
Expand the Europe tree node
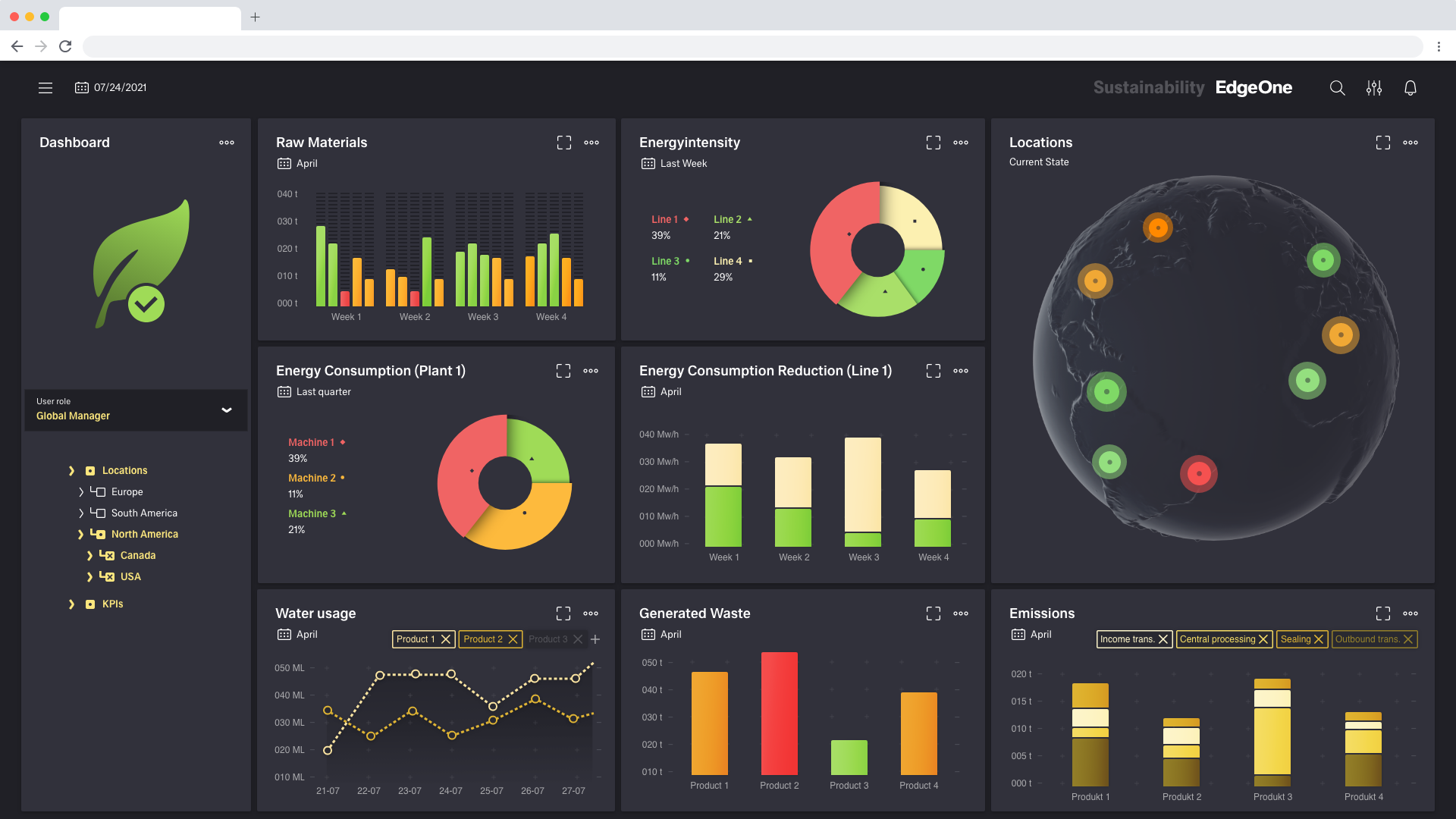pos(81,492)
